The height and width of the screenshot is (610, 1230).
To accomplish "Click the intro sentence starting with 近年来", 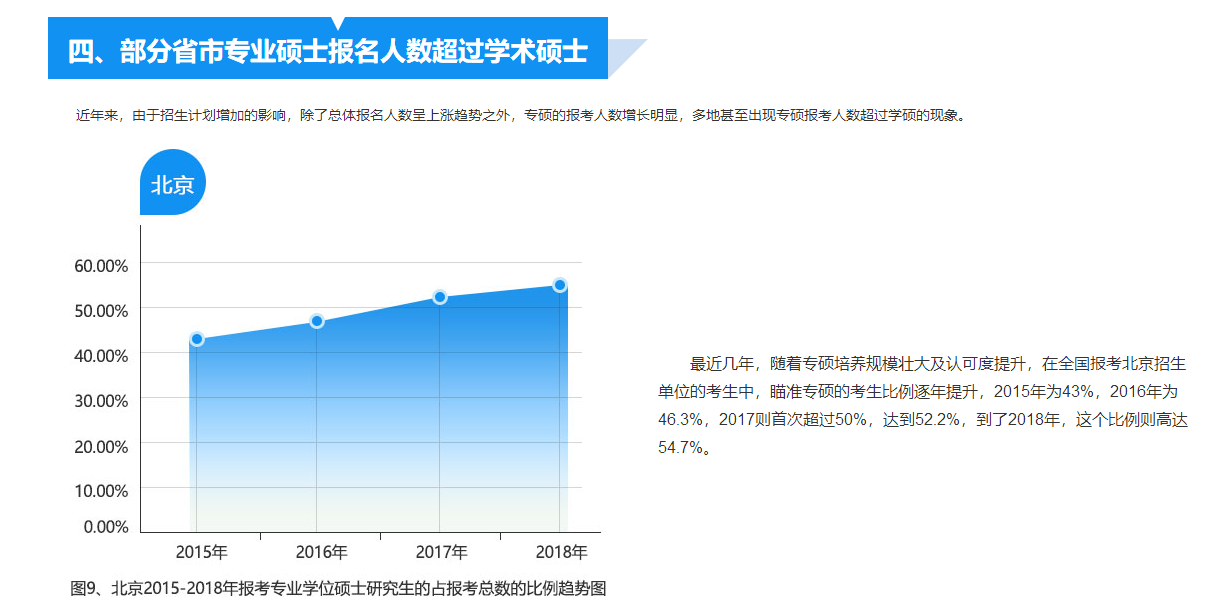I will 520,115.
